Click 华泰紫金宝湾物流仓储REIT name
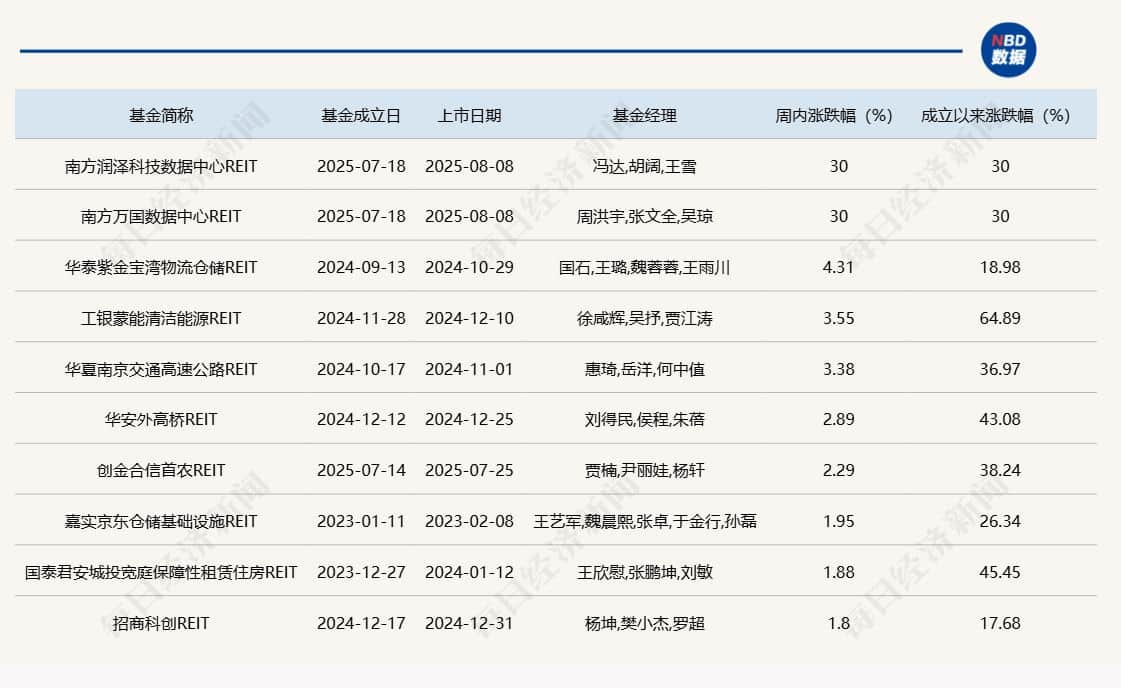Viewport: 1121px width, 688px height. pyautogui.click(x=160, y=267)
